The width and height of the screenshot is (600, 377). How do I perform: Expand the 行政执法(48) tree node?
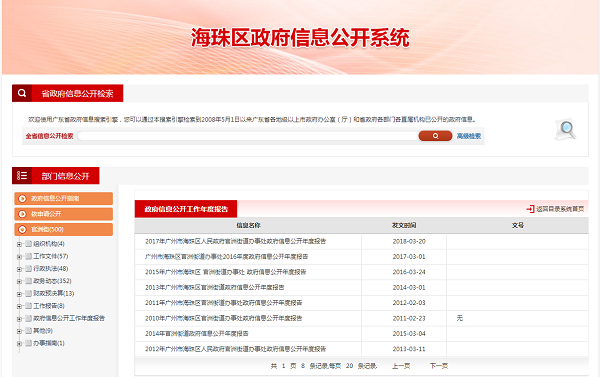click(x=19, y=269)
